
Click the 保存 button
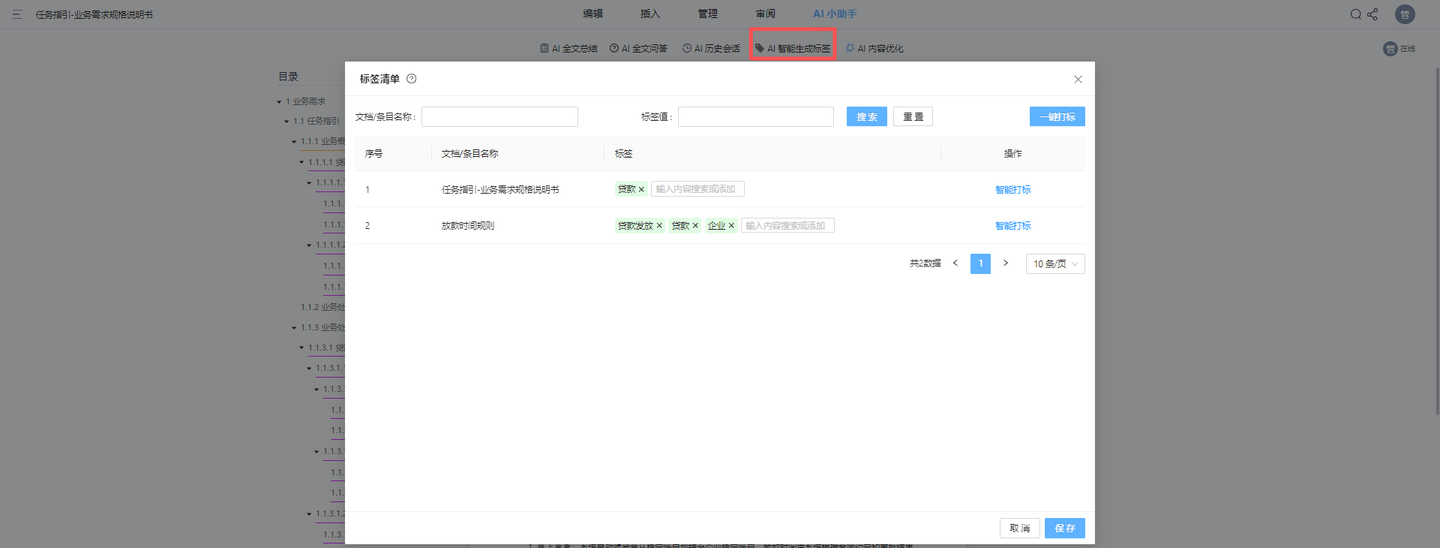click(x=1065, y=528)
